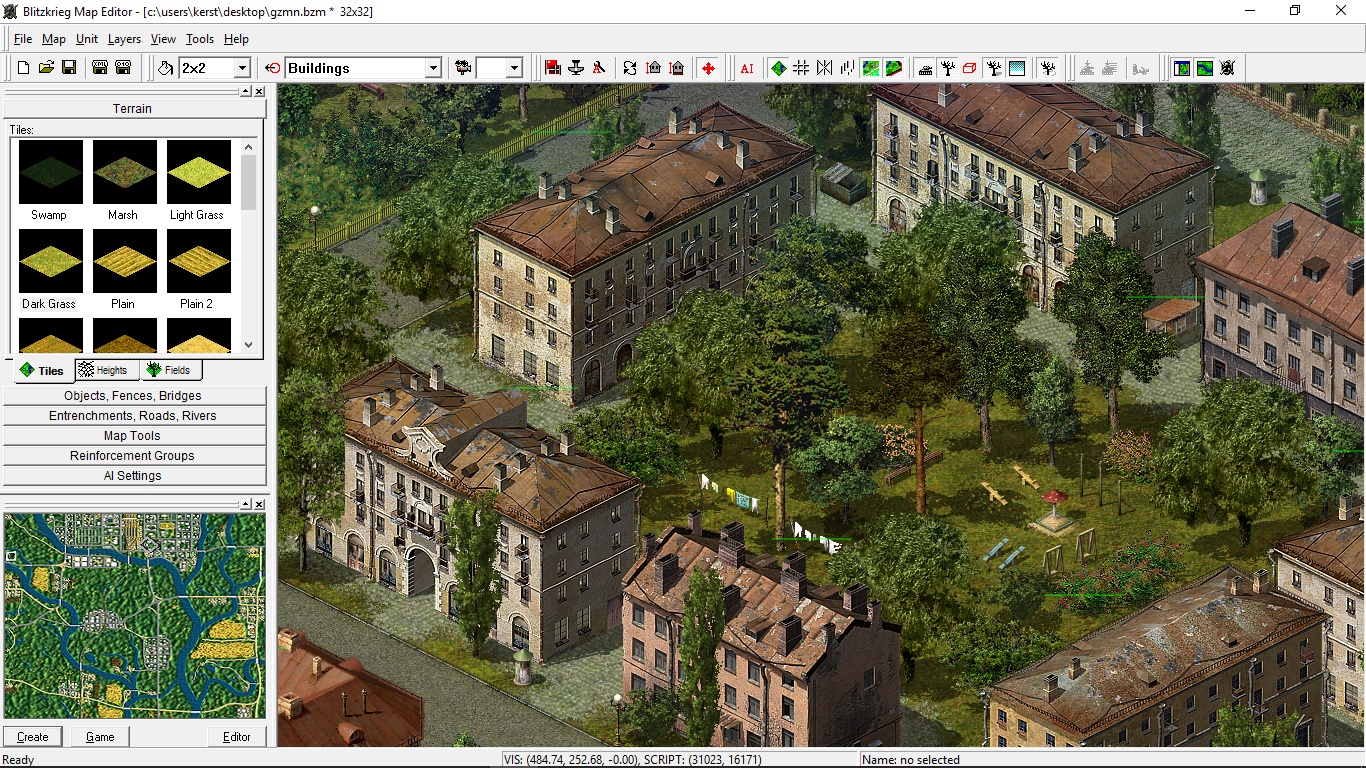
Task: Expand Entrenchments, Roads, Rivers section
Action: coord(135,416)
